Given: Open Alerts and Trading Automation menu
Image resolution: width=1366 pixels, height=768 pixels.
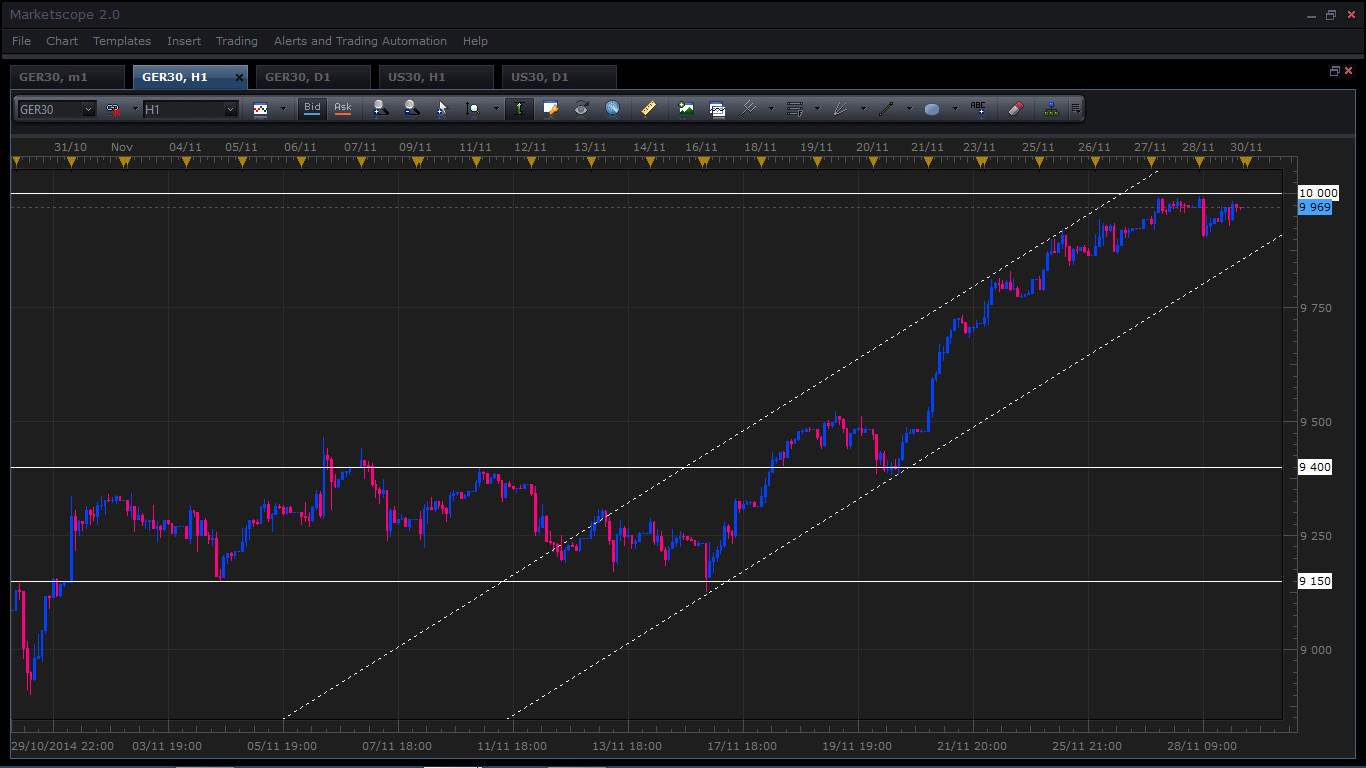Looking at the screenshot, I should [360, 41].
